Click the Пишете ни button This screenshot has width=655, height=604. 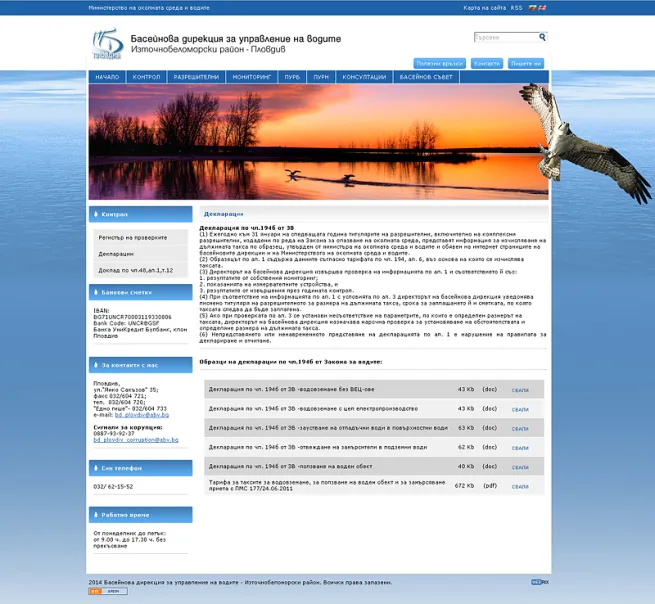(x=526, y=63)
